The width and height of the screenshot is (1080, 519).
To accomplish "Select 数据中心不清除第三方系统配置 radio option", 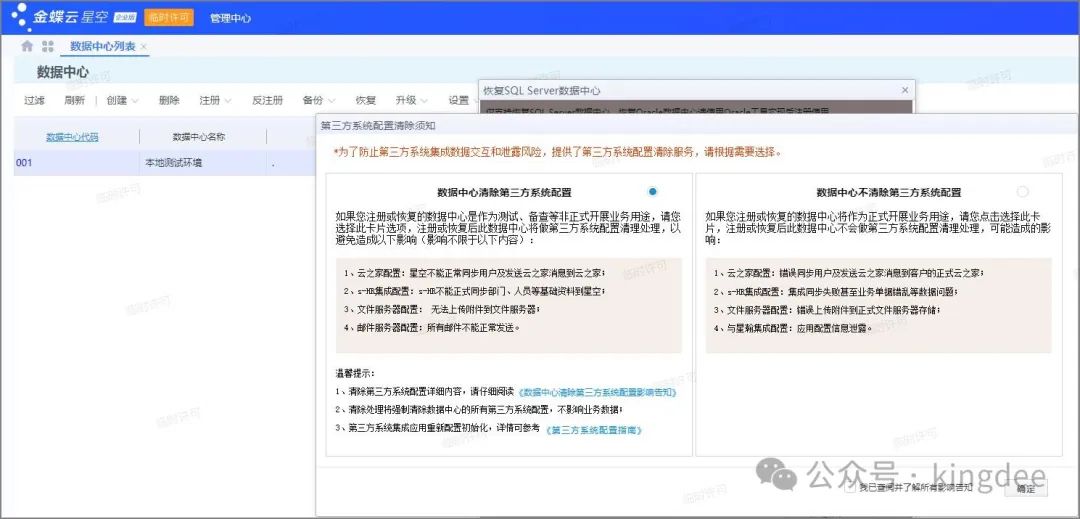I will 1022,191.
